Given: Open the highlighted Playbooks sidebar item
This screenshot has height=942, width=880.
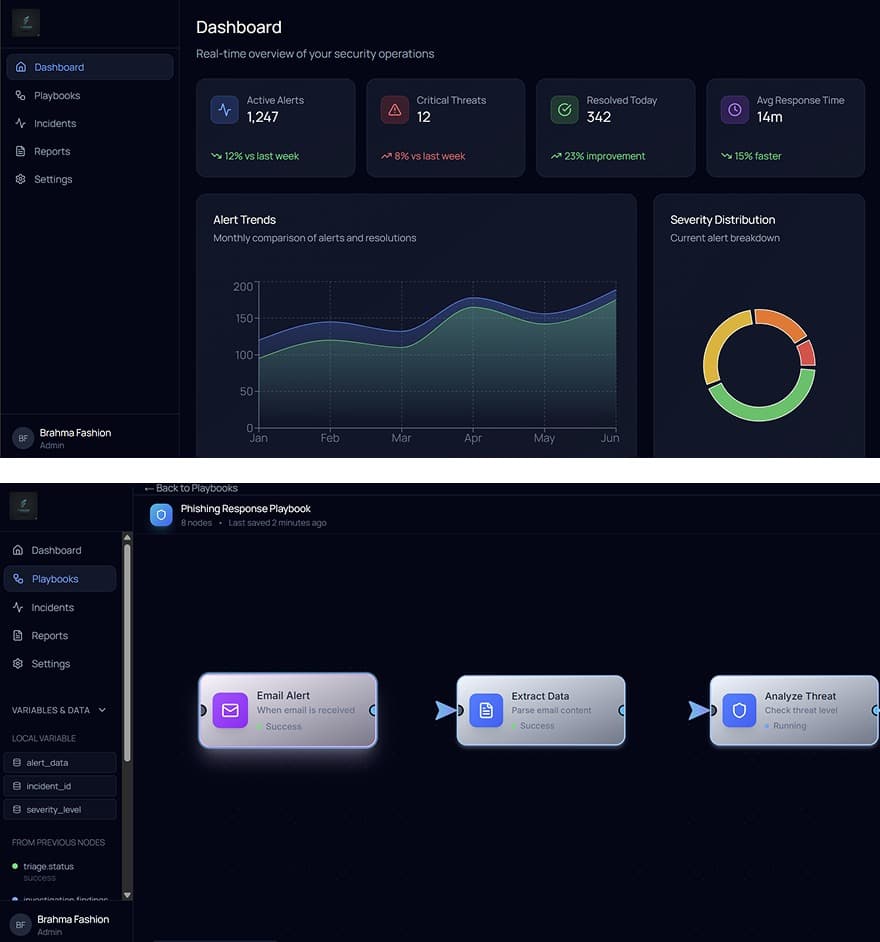Looking at the screenshot, I should pos(60,579).
